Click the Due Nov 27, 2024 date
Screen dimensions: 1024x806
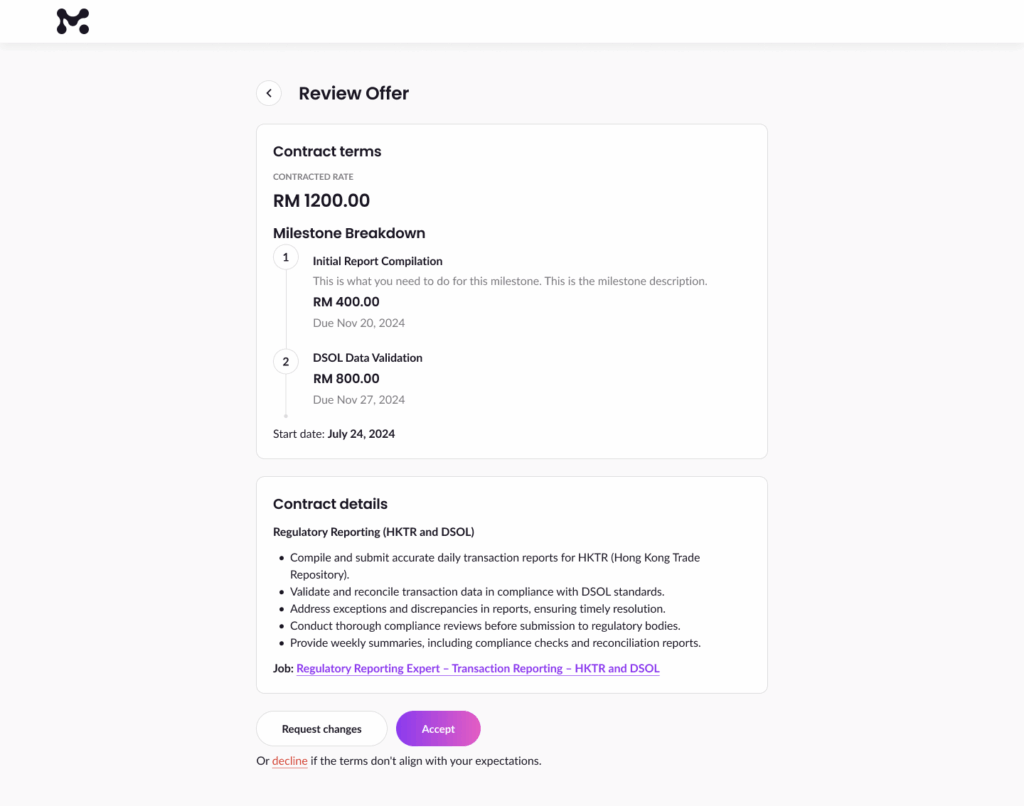pyautogui.click(x=359, y=400)
